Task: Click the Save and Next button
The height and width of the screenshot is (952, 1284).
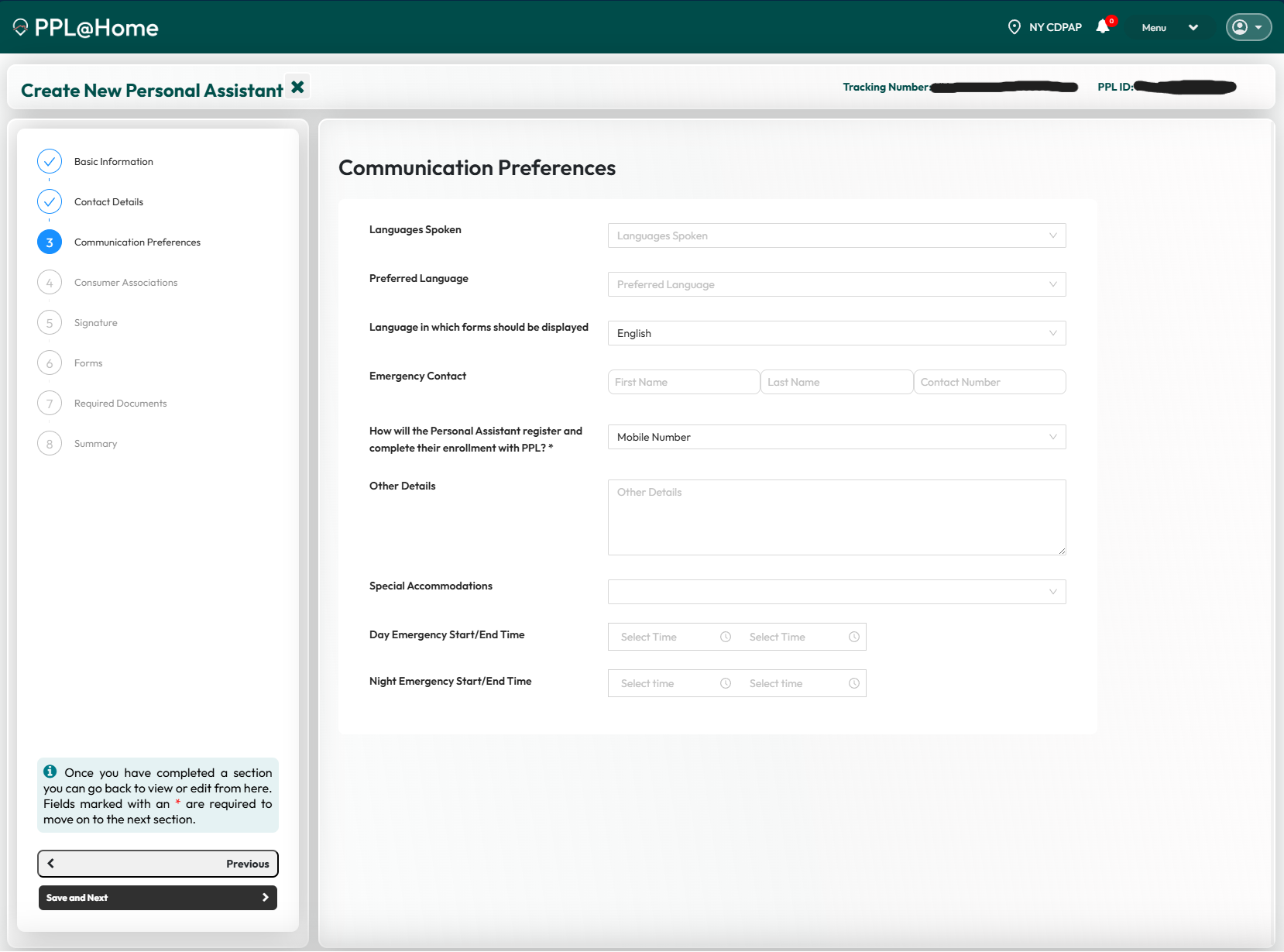Action: tap(158, 898)
